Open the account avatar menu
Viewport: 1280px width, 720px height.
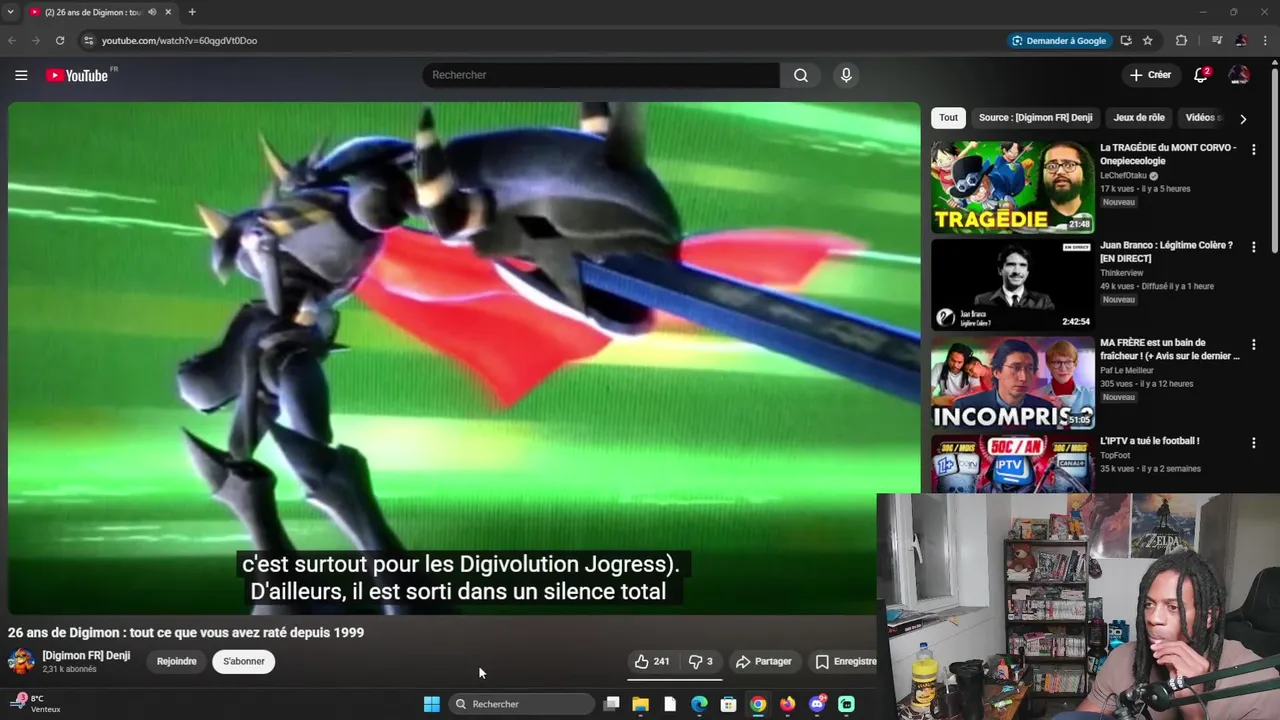[1239, 75]
